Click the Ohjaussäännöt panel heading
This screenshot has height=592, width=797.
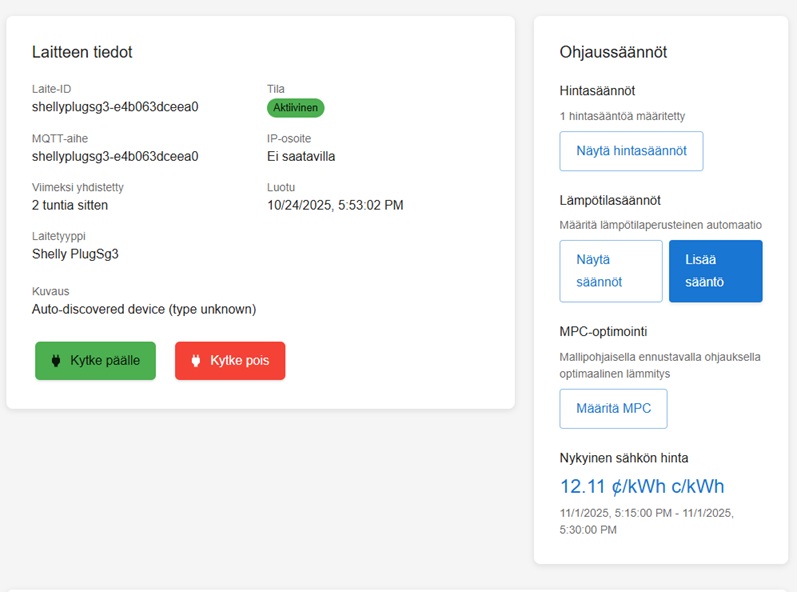613,52
